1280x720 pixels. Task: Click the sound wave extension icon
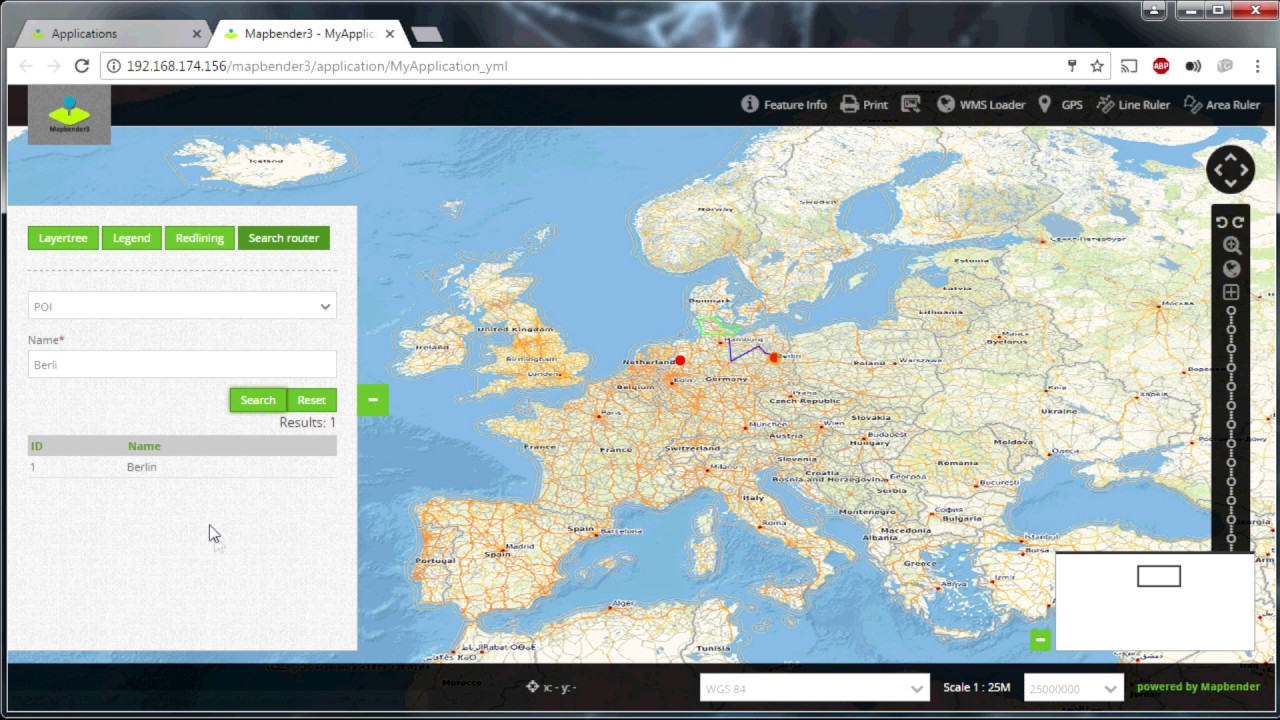click(x=1193, y=66)
